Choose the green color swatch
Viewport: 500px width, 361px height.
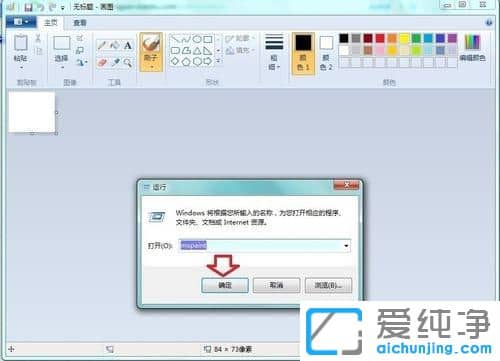click(x=416, y=38)
